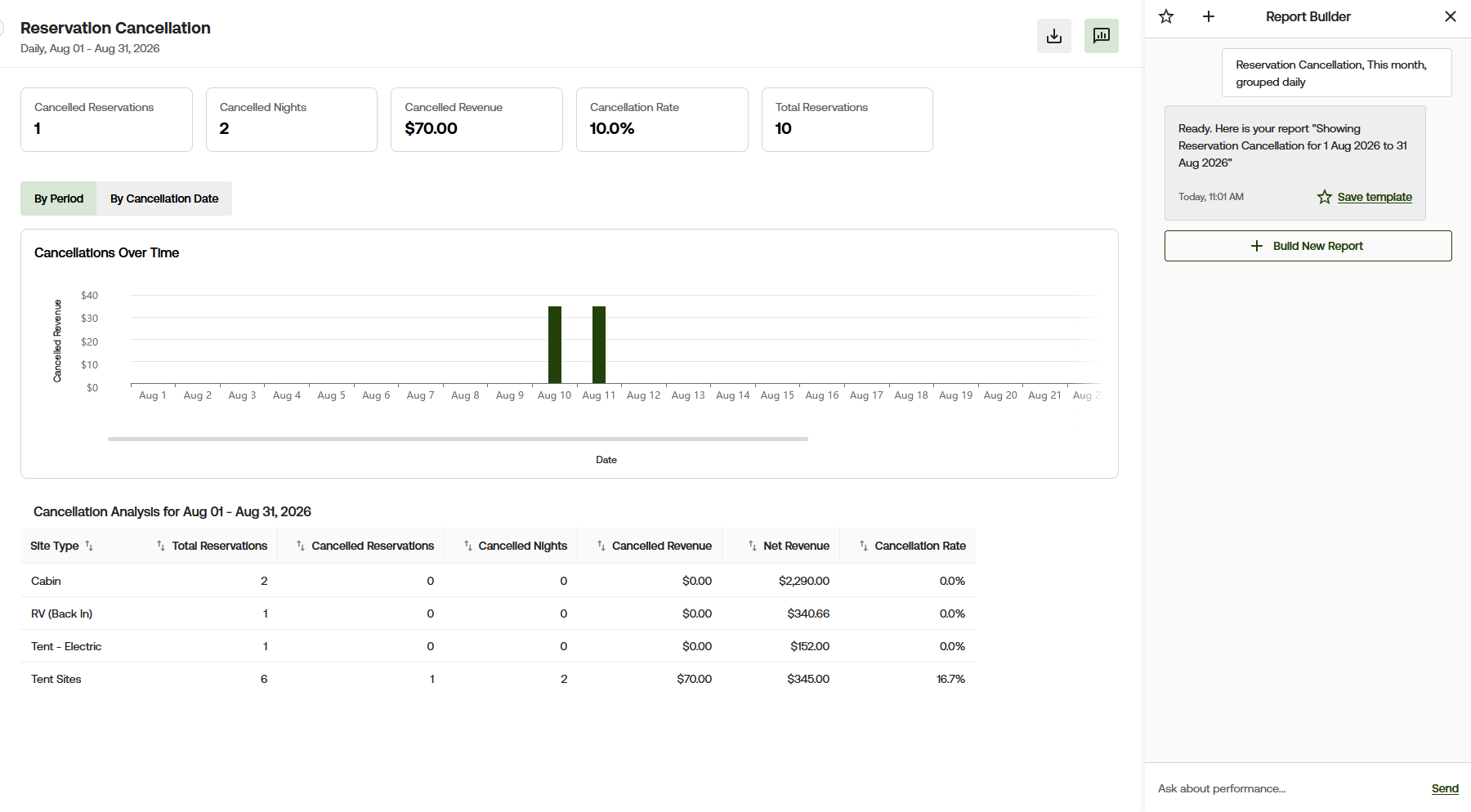Sort table by Site Type arrows
This screenshot has width=1471, height=812.
(x=89, y=546)
